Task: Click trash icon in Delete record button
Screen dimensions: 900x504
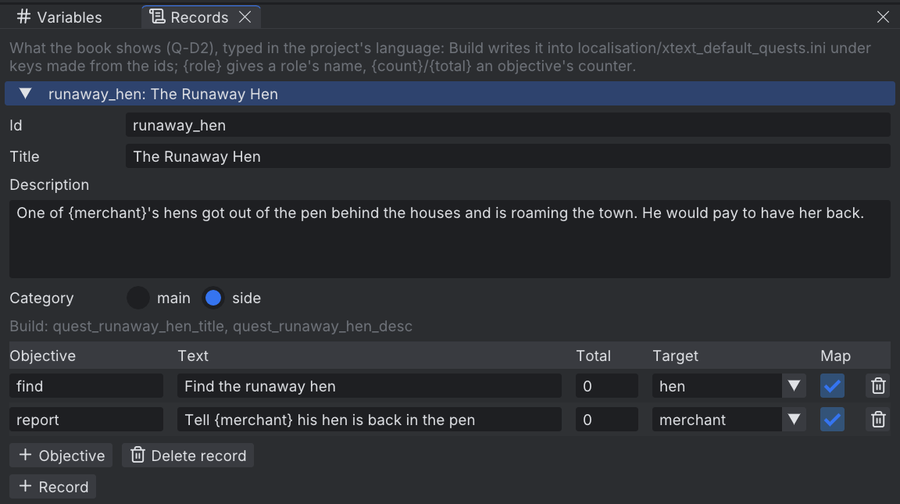Action: pos(138,455)
